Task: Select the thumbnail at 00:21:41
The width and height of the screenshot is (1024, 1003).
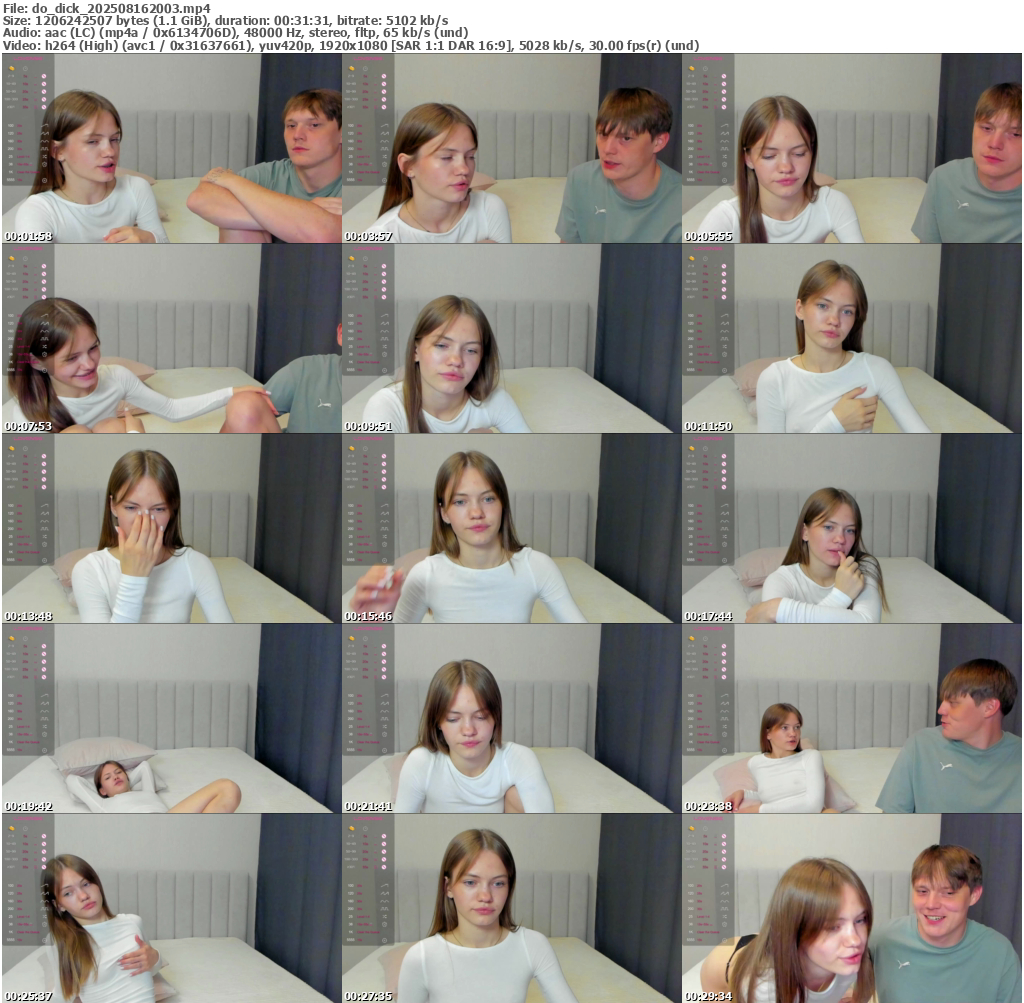Action: 512,718
